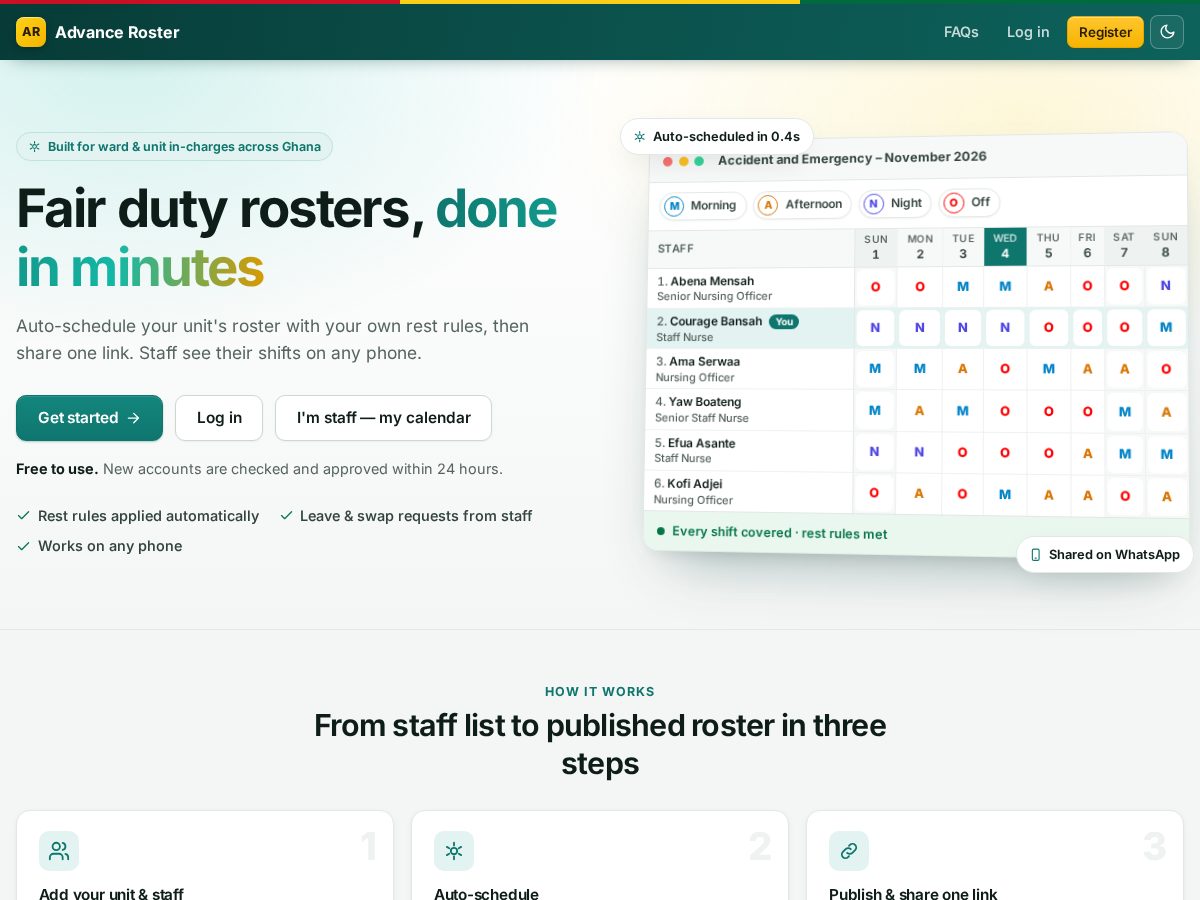Toggle dark mode moon icon

pyautogui.click(x=1167, y=32)
